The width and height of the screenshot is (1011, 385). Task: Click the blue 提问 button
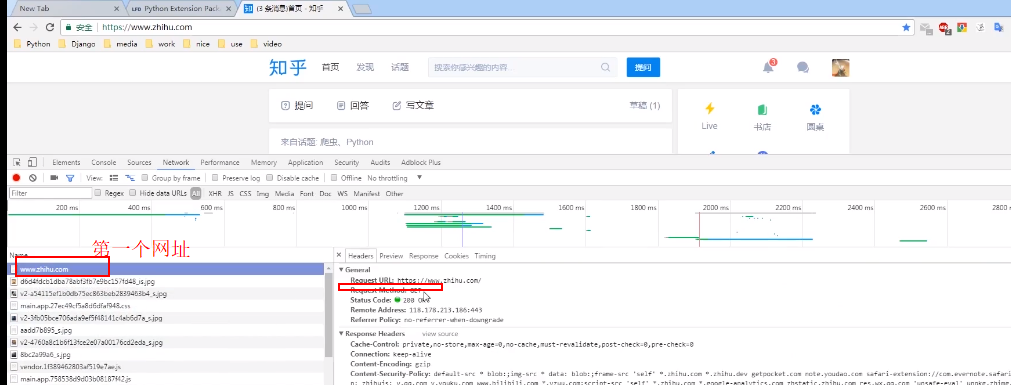[643, 67]
